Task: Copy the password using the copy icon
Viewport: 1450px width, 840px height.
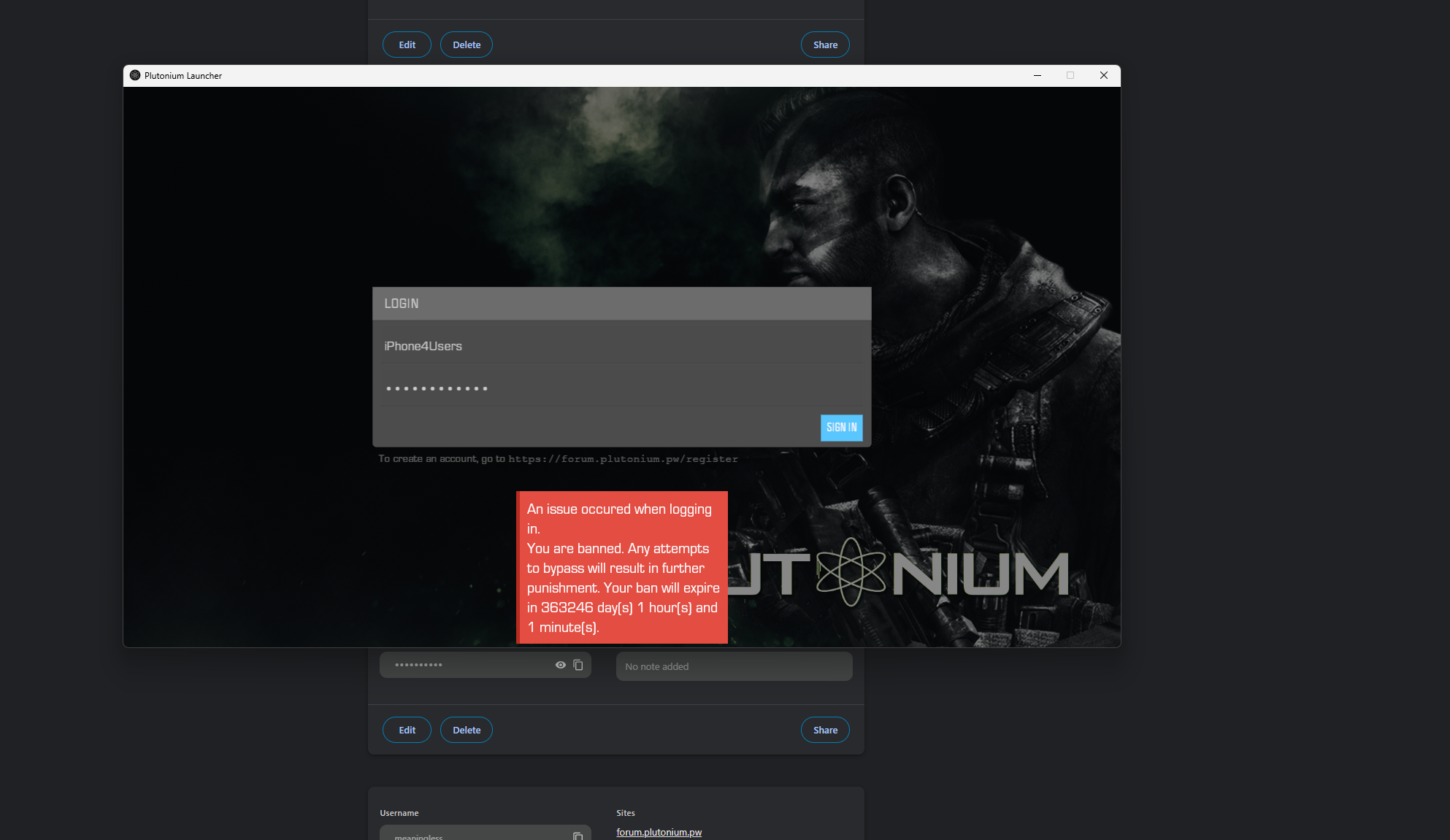Action: point(578,665)
